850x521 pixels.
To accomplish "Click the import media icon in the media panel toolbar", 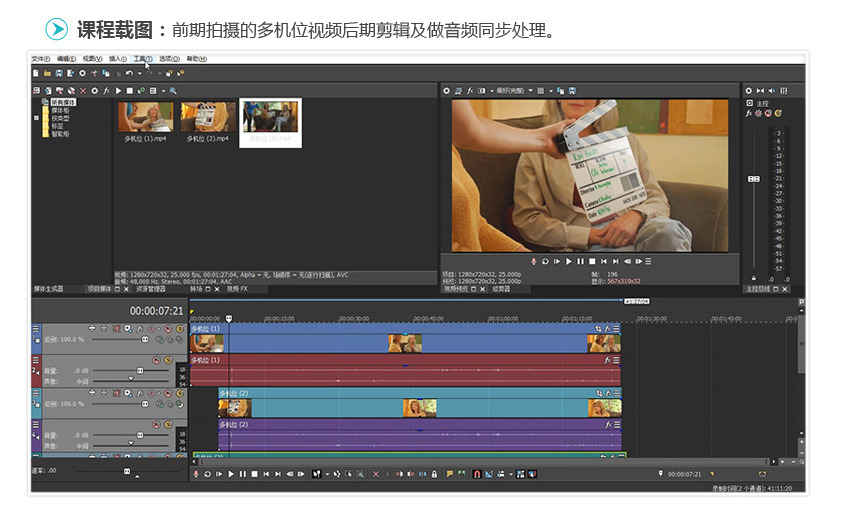I will coord(48,91).
